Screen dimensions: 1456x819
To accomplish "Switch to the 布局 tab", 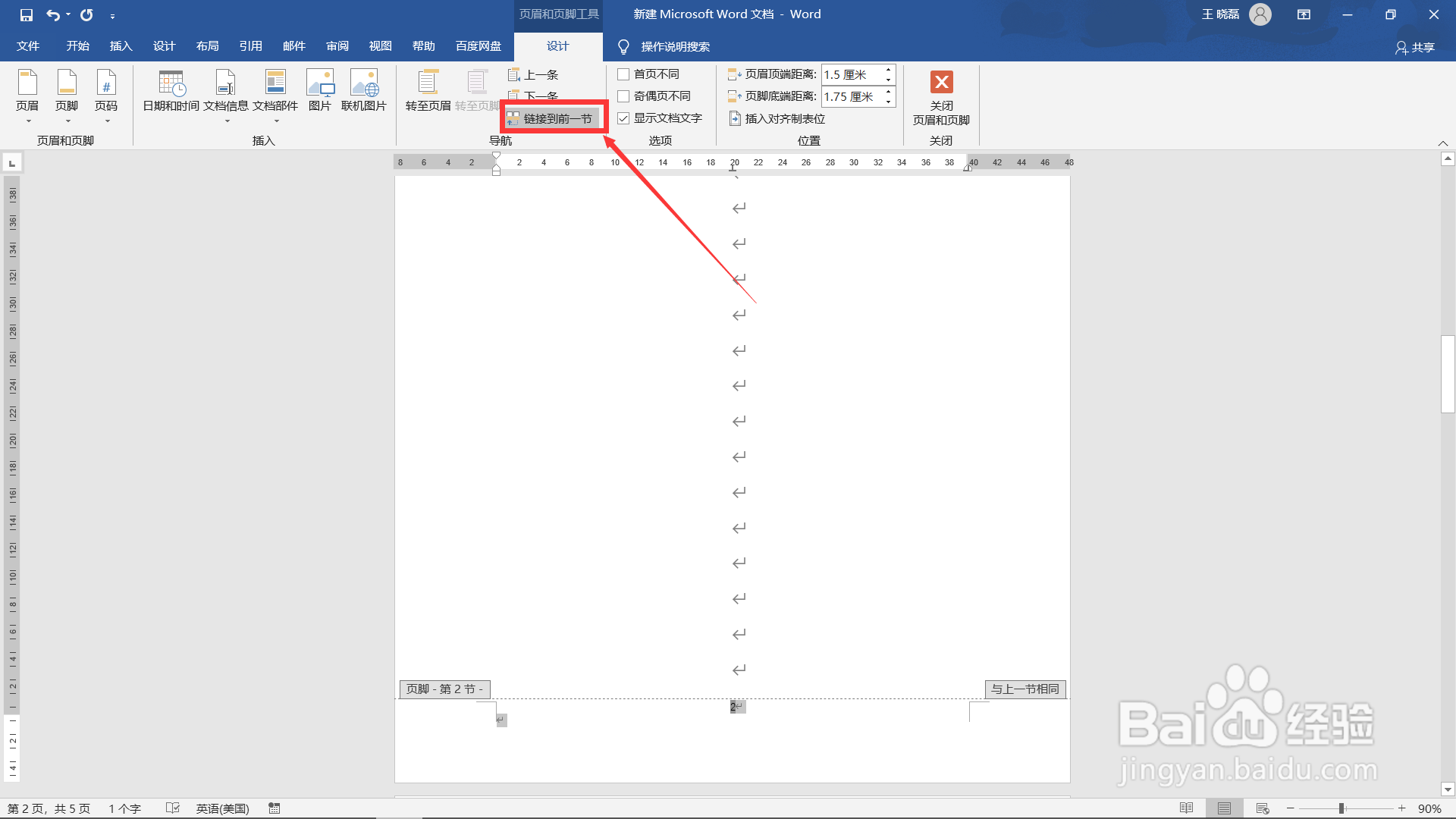I will click(207, 46).
